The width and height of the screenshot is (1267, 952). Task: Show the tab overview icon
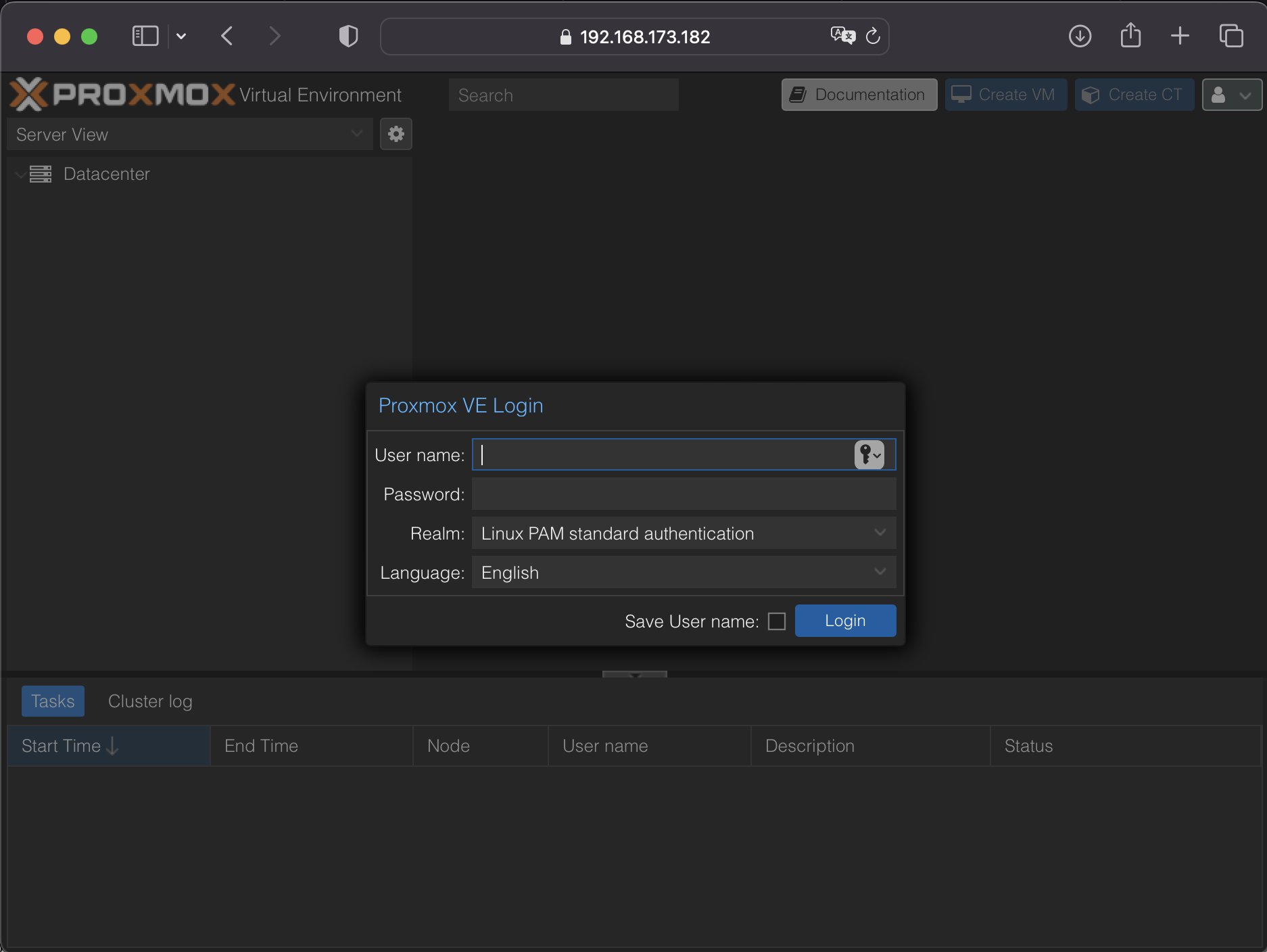(x=1231, y=36)
